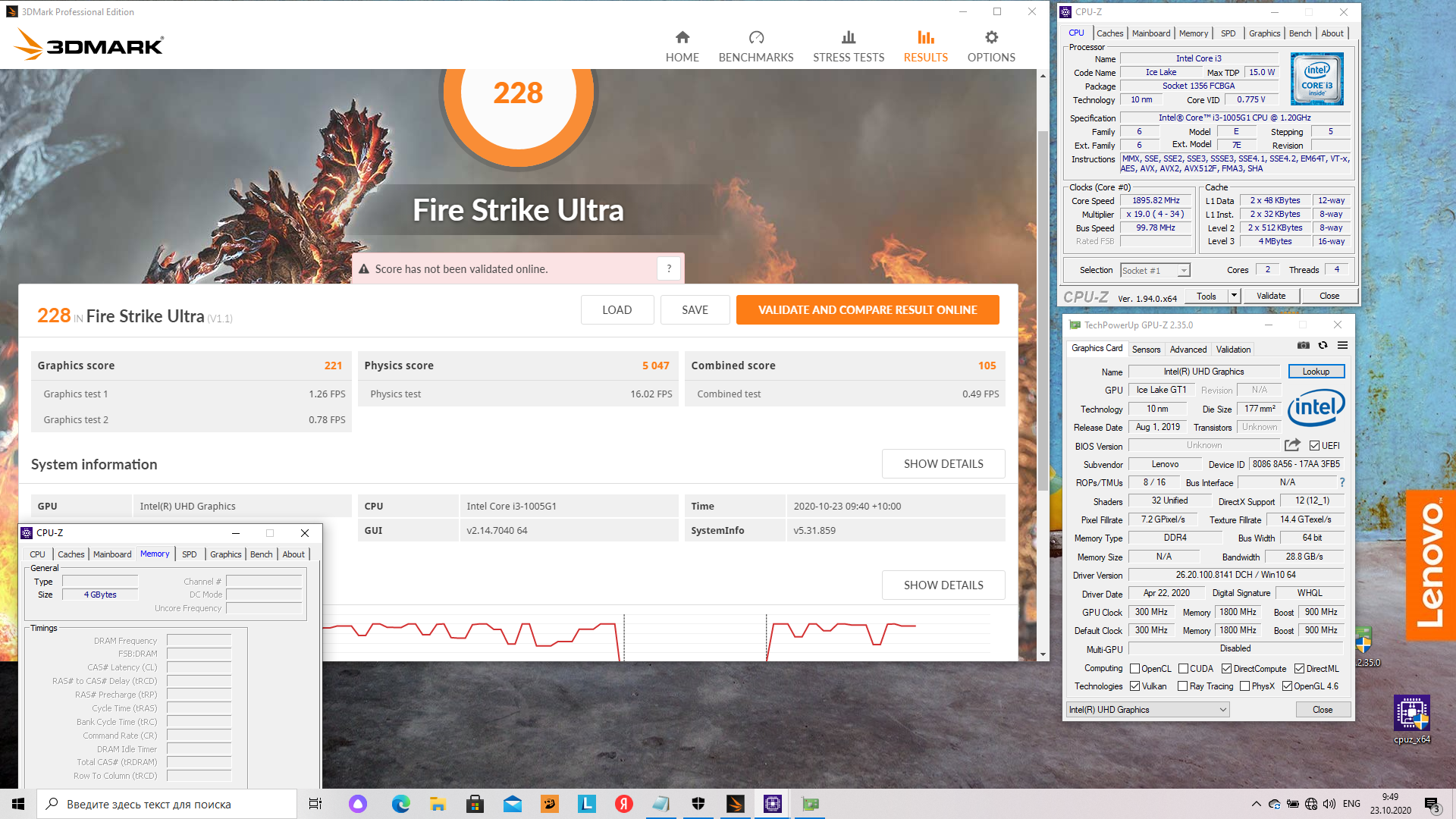Switch to the Sensors tab in GPU-Z

[x=1146, y=350]
